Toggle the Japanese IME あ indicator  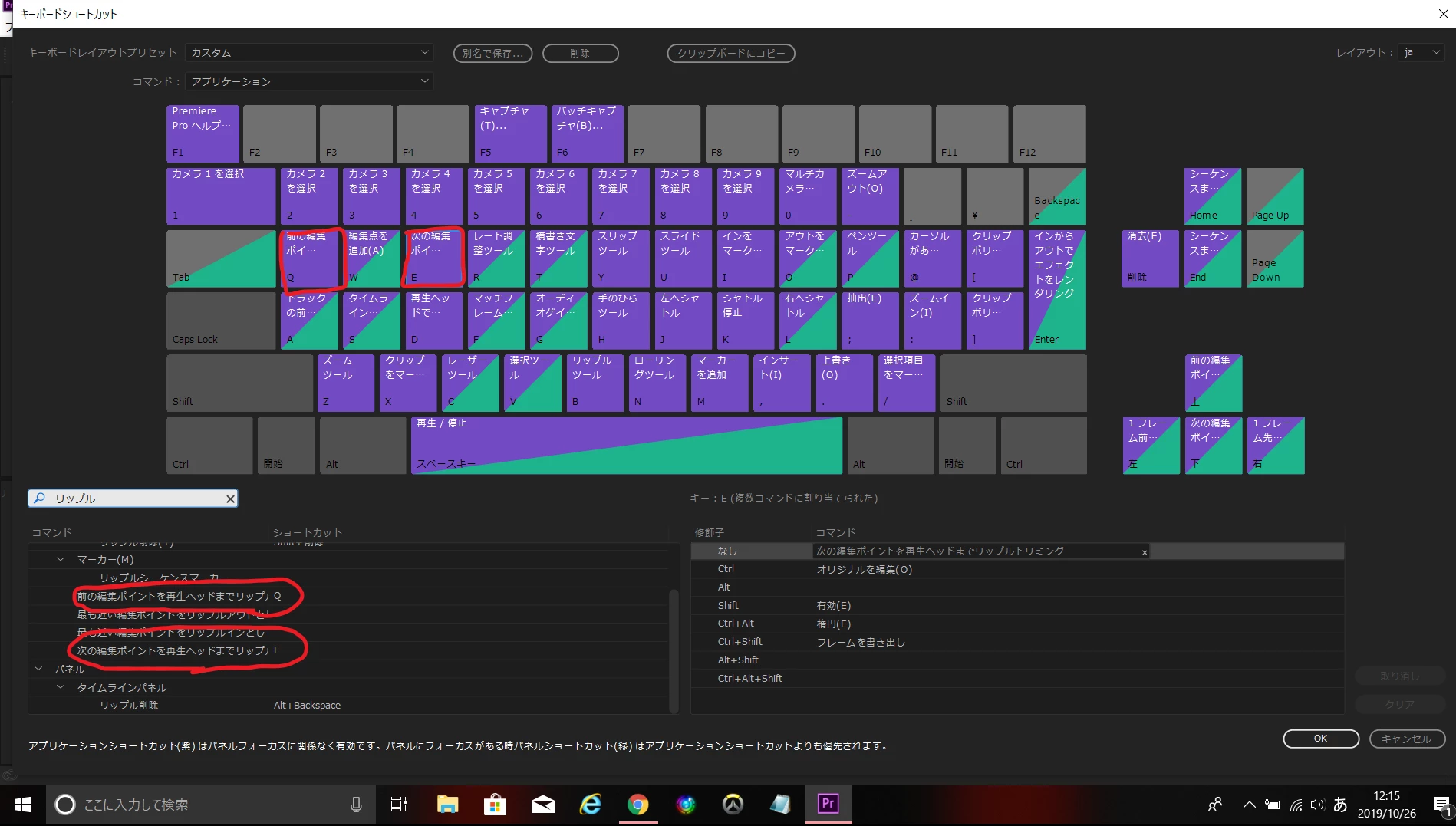[x=1340, y=805]
